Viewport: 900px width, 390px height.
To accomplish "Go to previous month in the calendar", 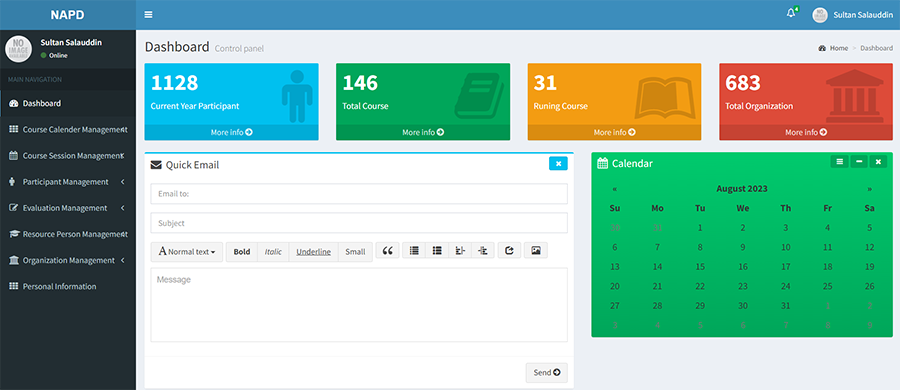I will (x=615, y=188).
